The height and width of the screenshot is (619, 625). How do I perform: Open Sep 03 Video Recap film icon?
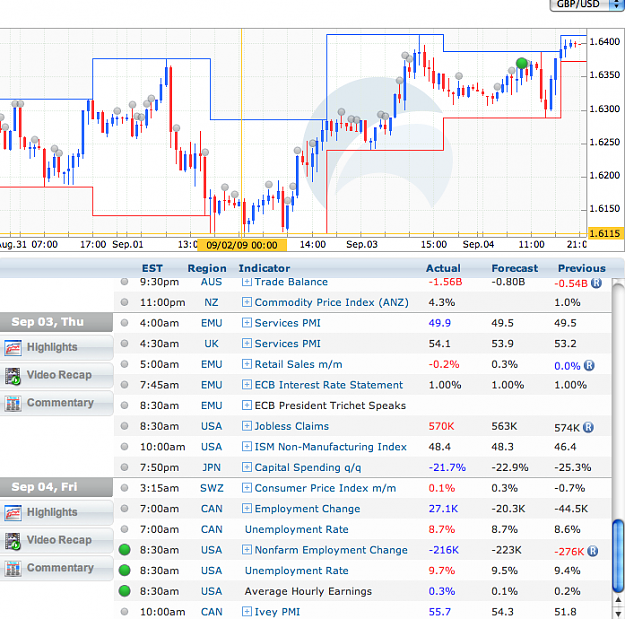(x=13, y=375)
